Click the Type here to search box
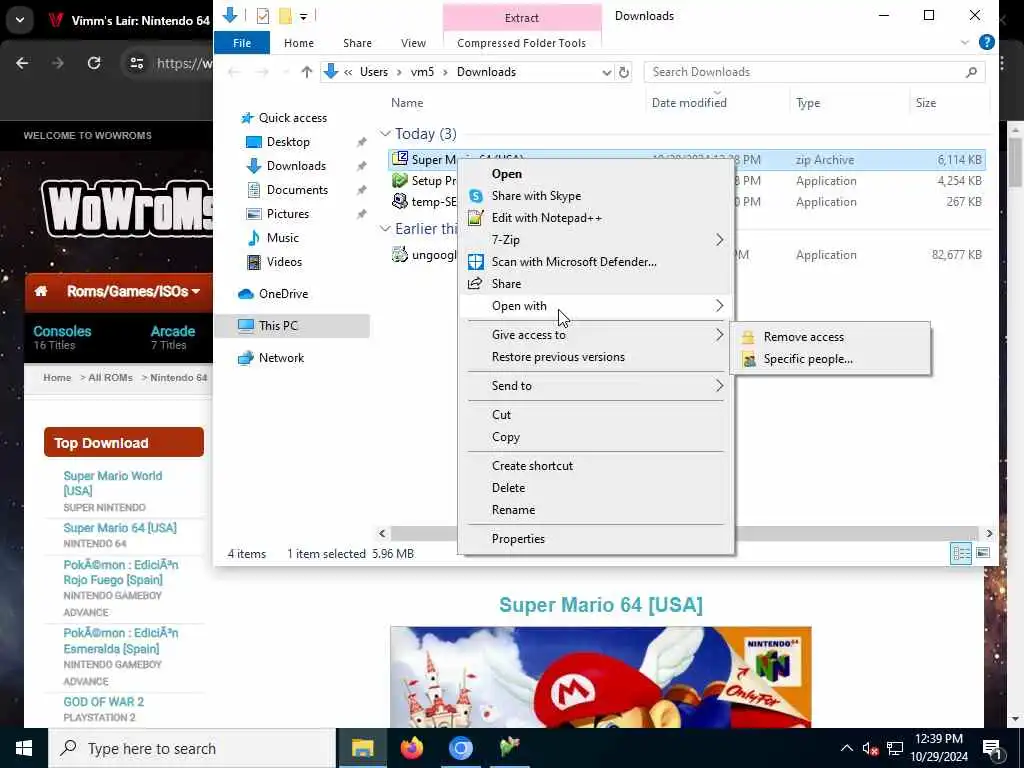Screen dimensions: 1024x768 click(x=191, y=748)
